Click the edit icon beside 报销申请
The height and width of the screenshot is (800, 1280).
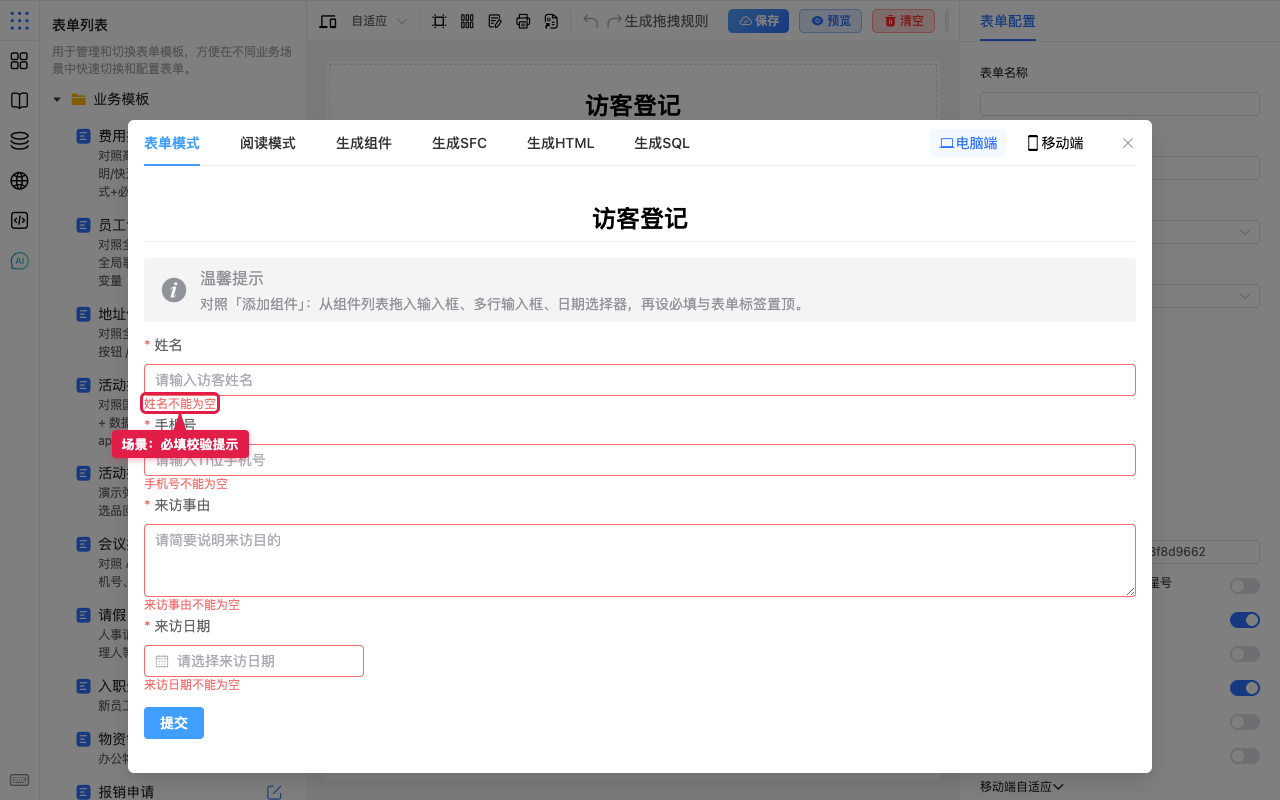274,792
